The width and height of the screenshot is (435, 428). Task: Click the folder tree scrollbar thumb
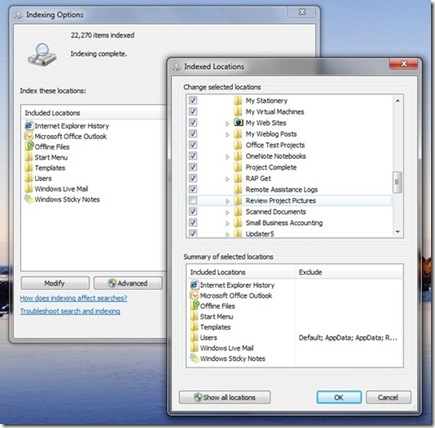click(397, 182)
